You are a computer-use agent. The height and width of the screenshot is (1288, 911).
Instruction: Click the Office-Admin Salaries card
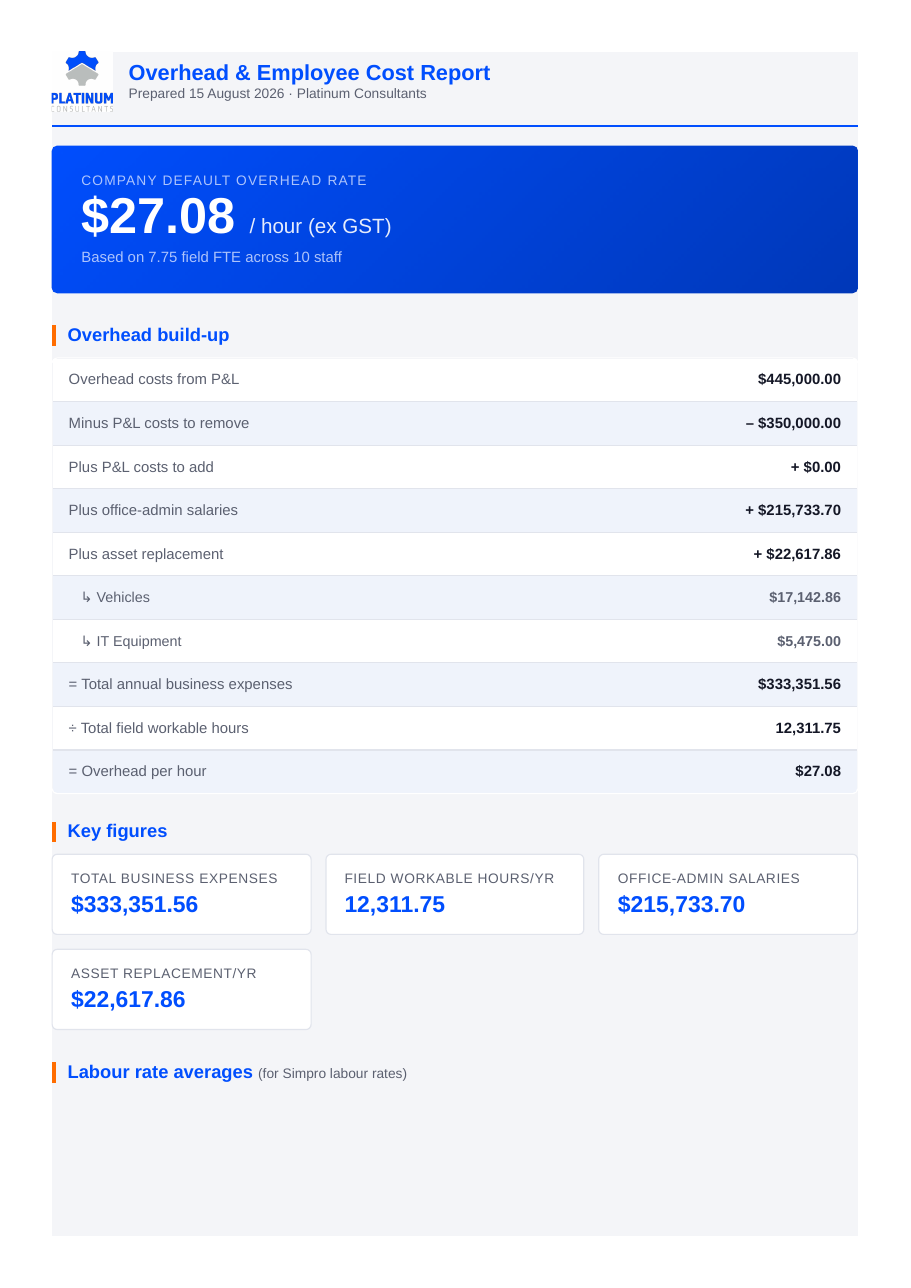[728, 894]
